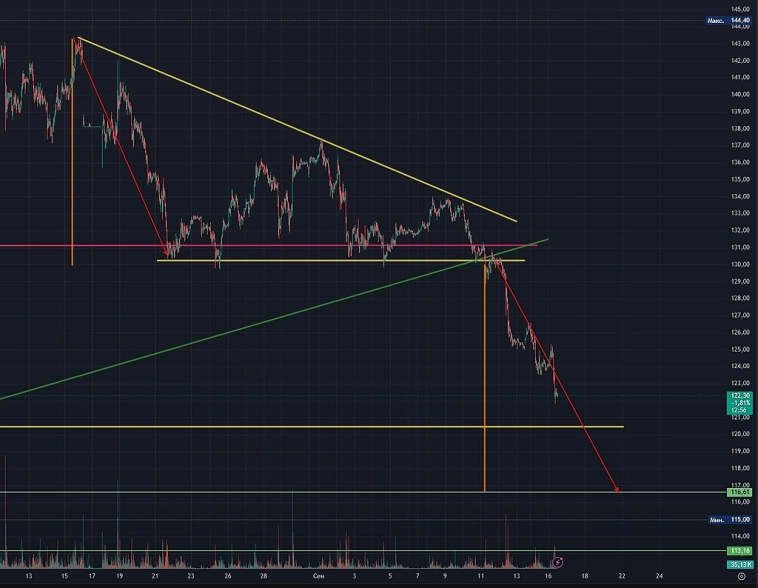This screenshot has width=758, height=588.
Task: Click date 24 on the time axis
Action: tap(659, 576)
